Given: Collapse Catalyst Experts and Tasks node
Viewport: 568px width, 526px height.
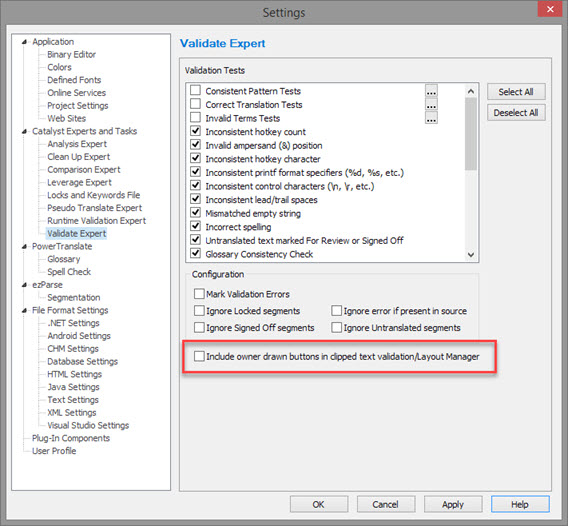Looking at the screenshot, I should coord(24,132).
